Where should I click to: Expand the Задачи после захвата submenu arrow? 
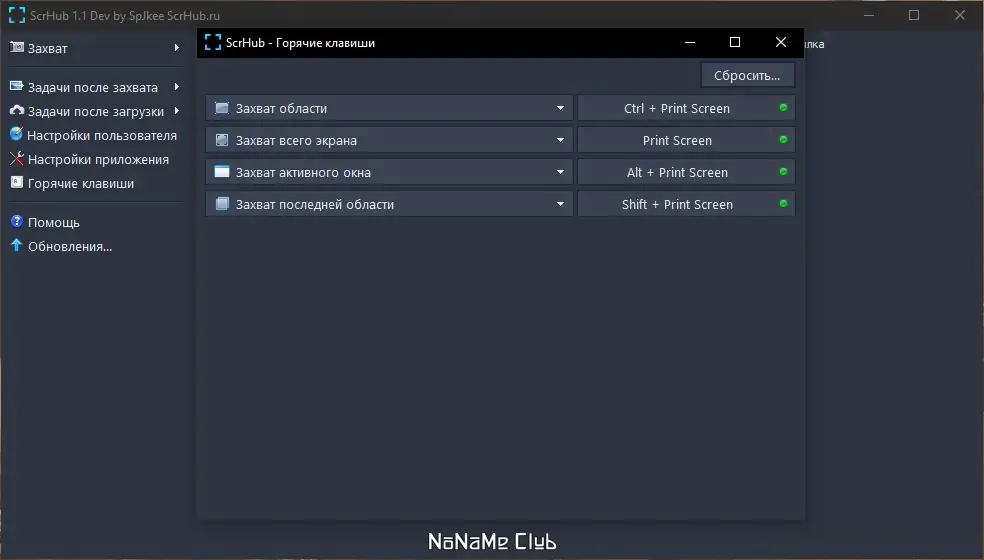(x=177, y=87)
